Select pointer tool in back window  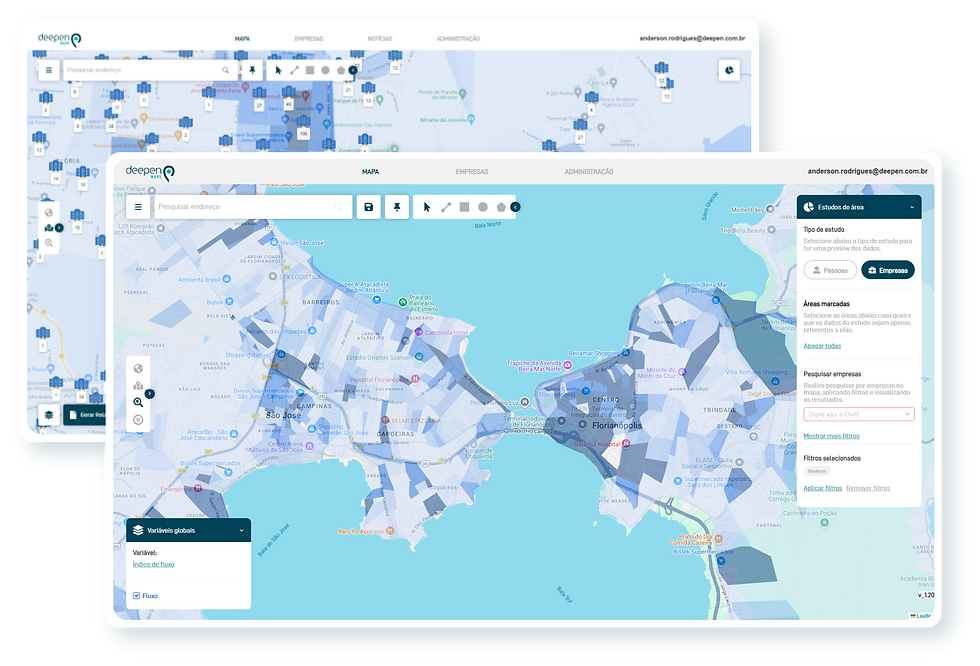point(279,70)
